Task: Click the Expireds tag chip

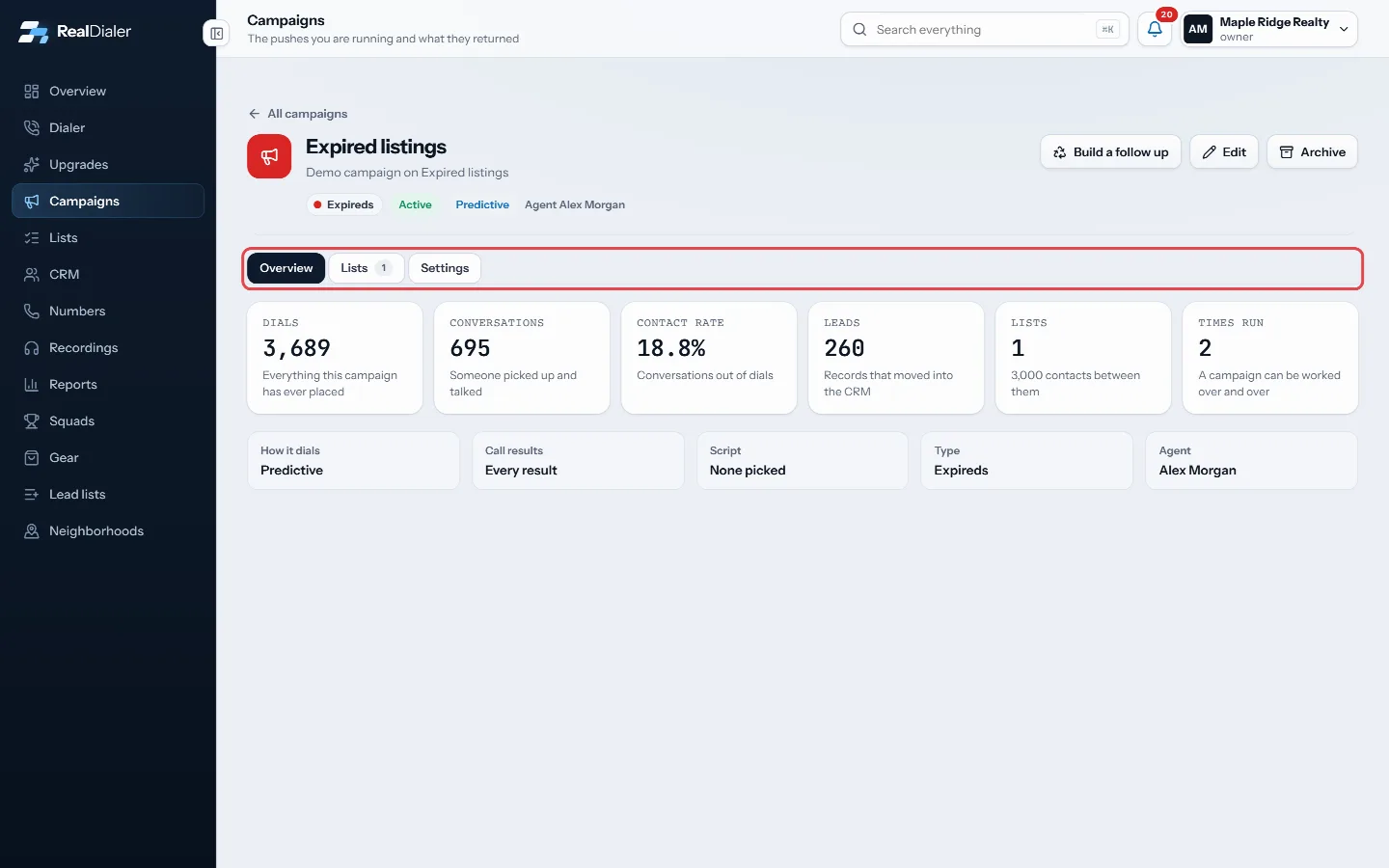Action: pyautogui.click(x=344, y=204)
